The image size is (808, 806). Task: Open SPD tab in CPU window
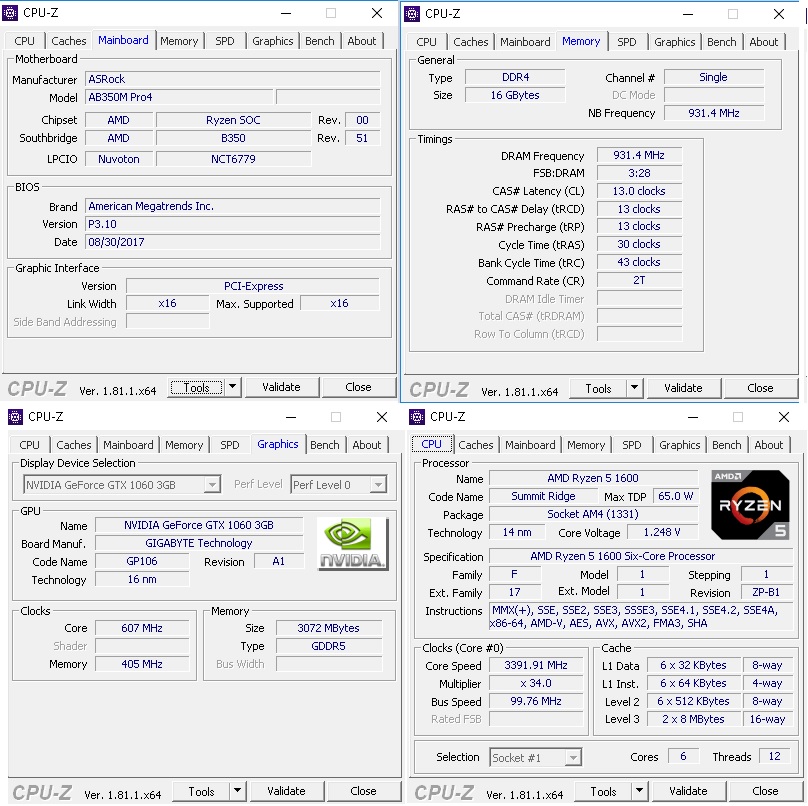632,445
